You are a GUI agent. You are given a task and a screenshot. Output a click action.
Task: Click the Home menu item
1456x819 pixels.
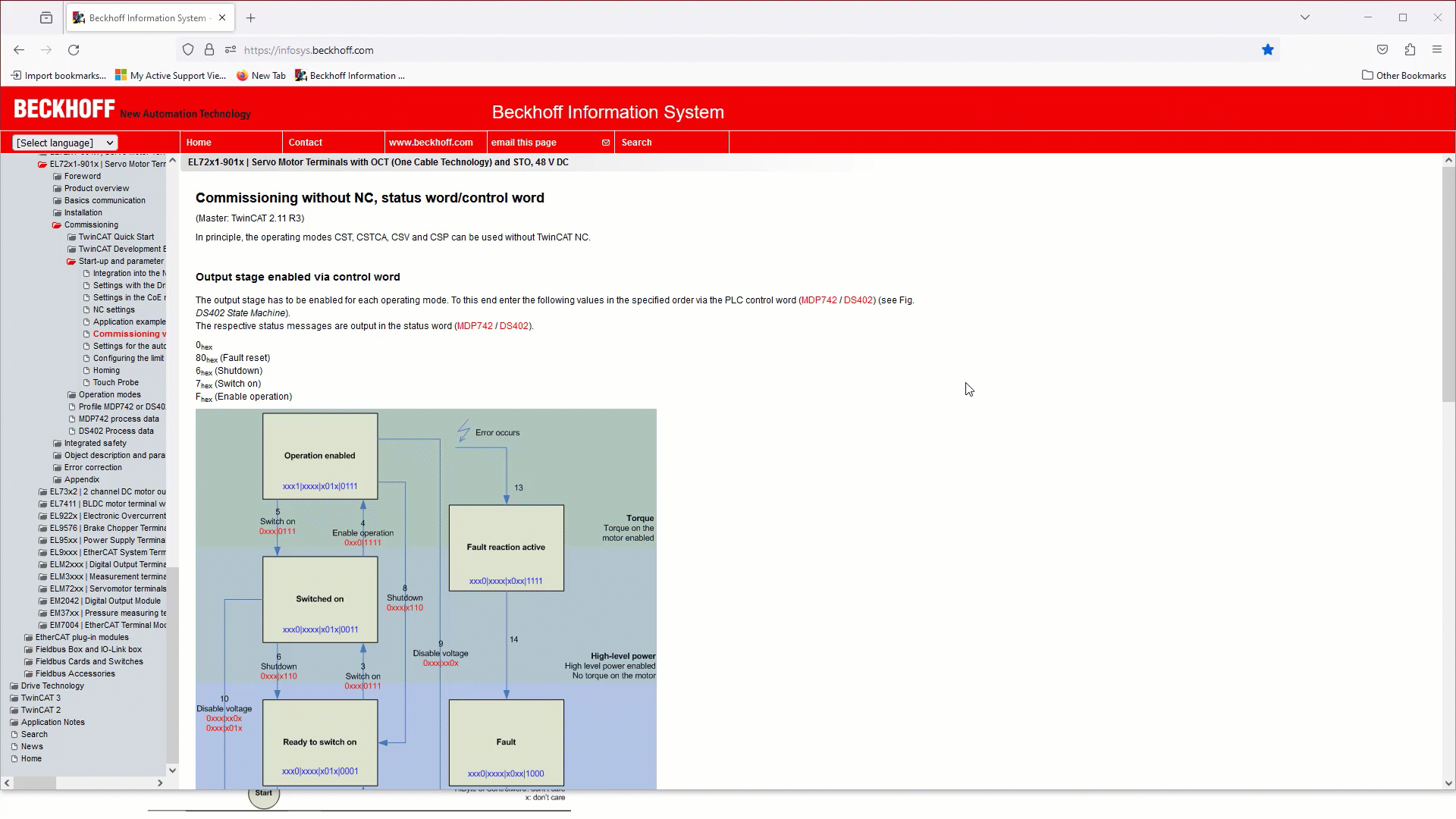point(198,142)
